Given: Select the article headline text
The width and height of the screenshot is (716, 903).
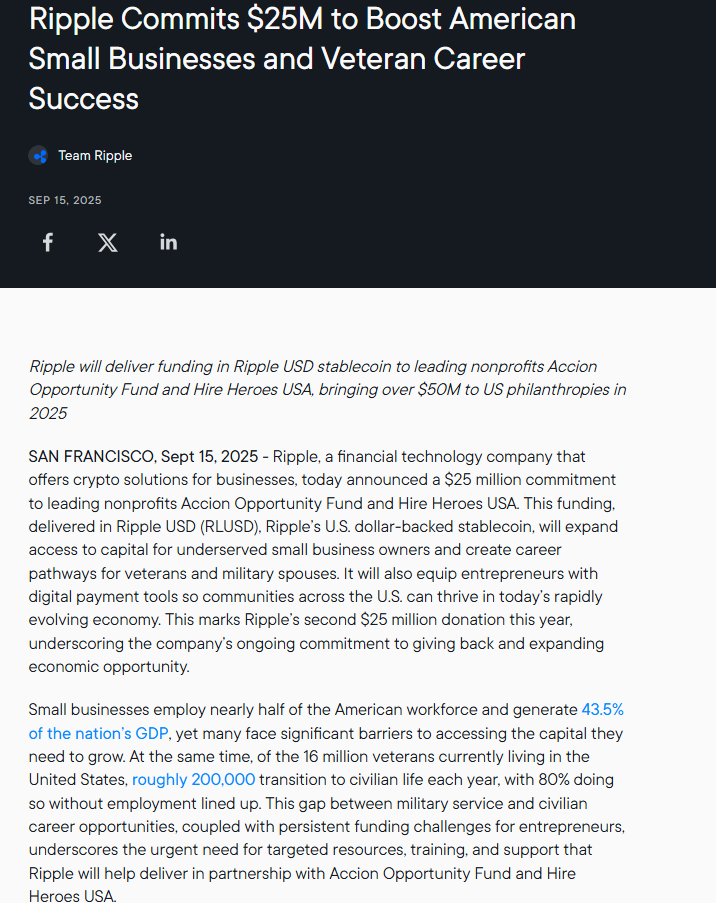Looking at the screenshot, I should point(300,58).
